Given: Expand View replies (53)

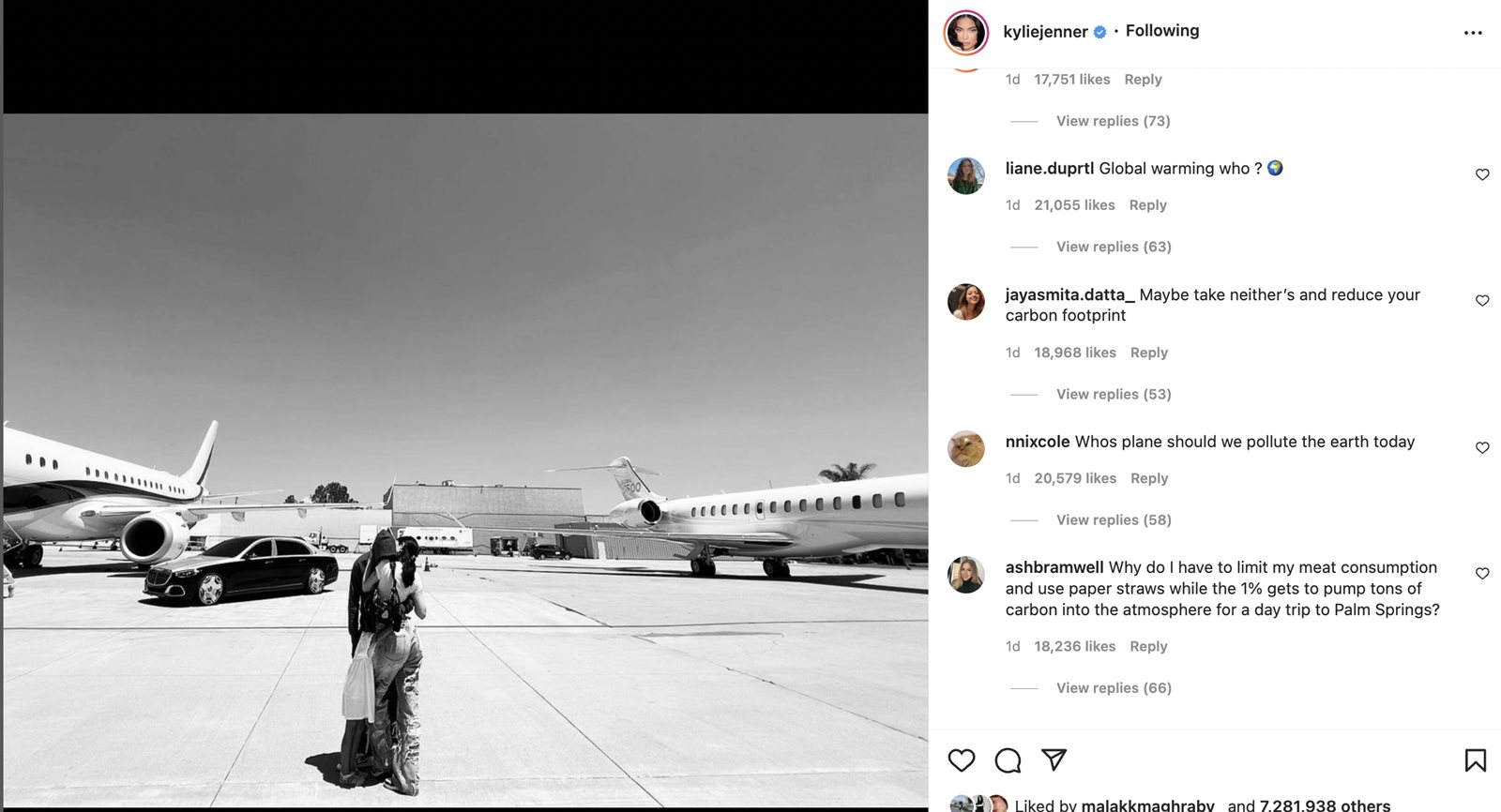Looking at the screenshot, I should pyautogui.click(x=1114, y=394).
